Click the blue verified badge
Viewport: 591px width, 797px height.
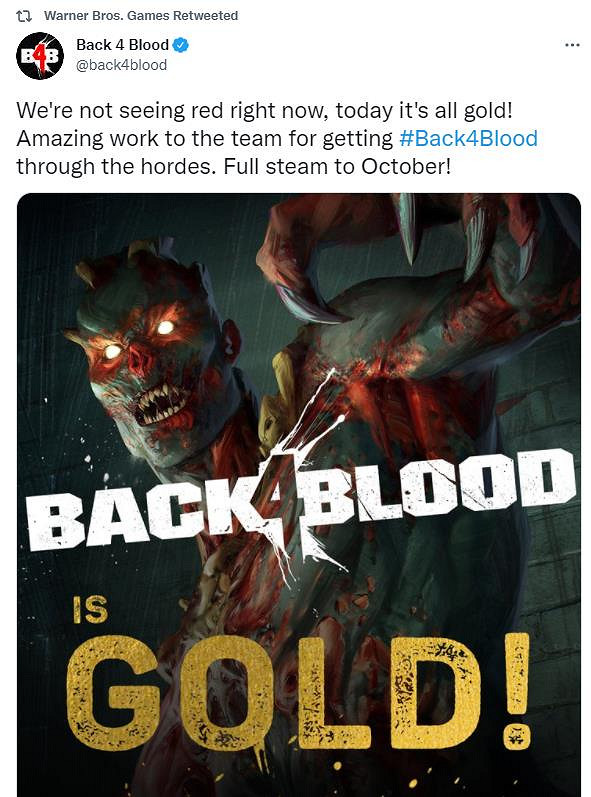[x=181, y=45]
